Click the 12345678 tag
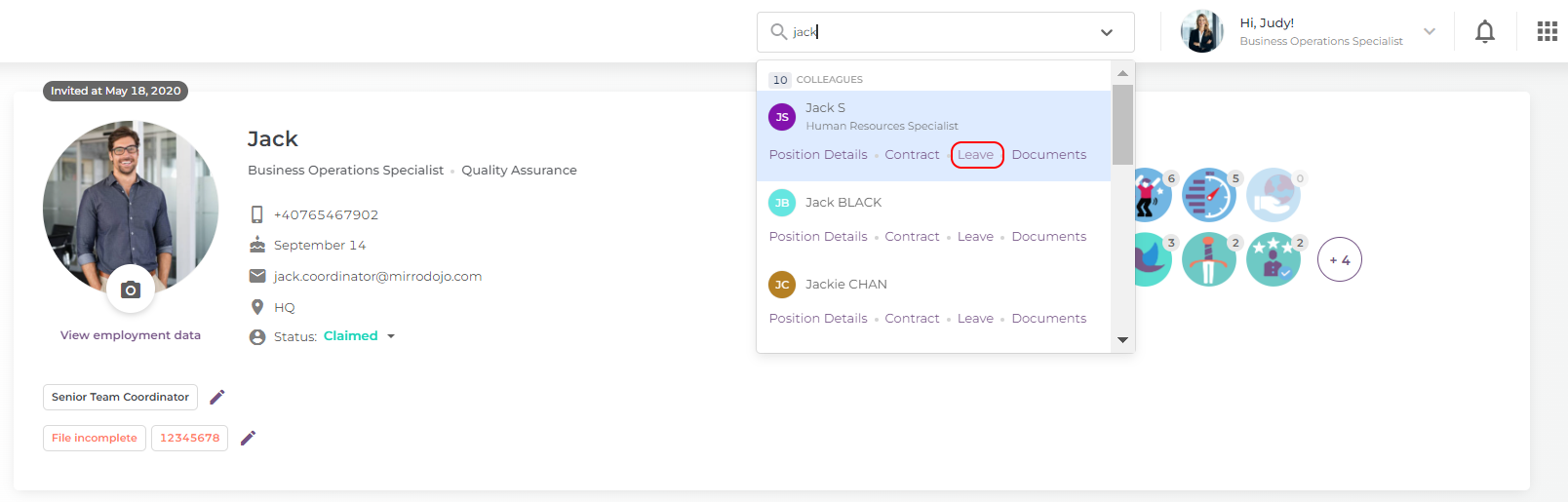Image resolution: width=1568 pixels, height=502 pixels. point(189,438)
